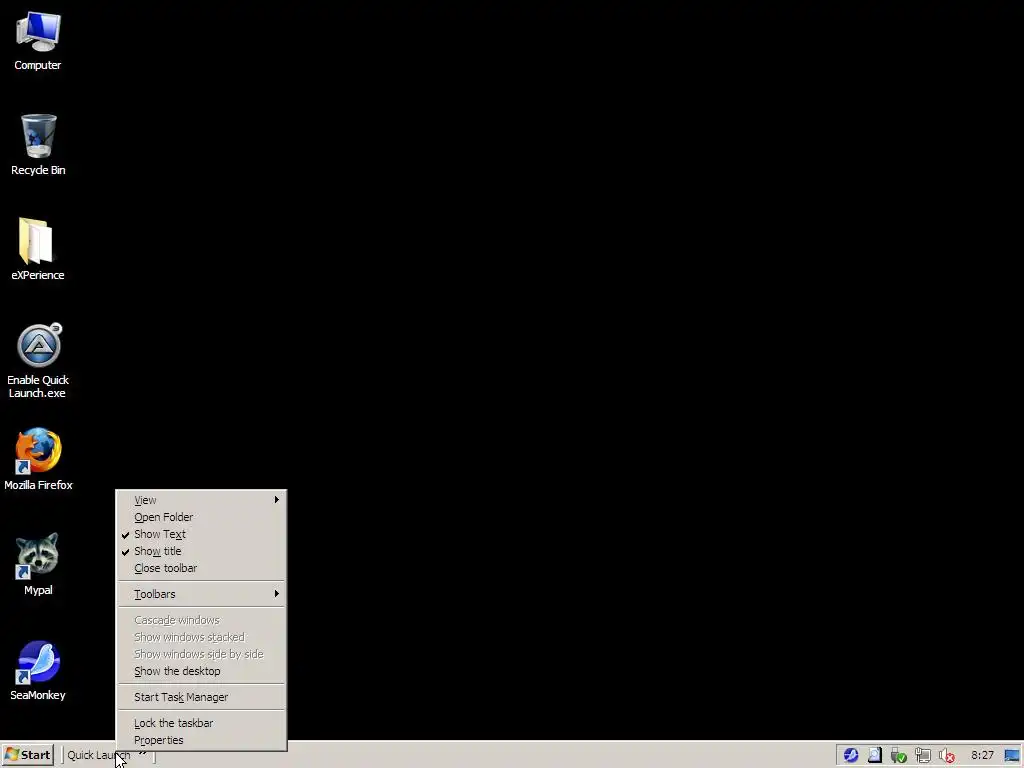Choose Close toolbar menu entry
Viewport: 1024px width, 768px height.
[x=201, y=568]
